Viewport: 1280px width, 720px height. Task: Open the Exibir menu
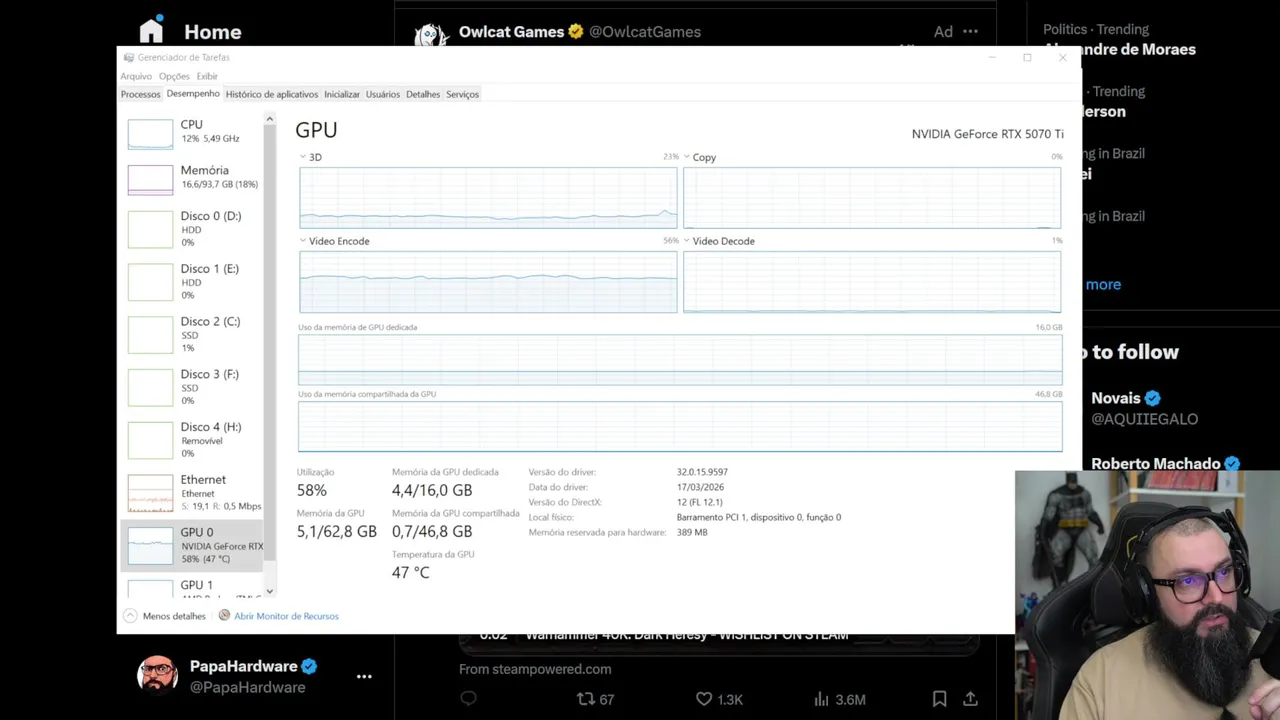coord(207,76)
